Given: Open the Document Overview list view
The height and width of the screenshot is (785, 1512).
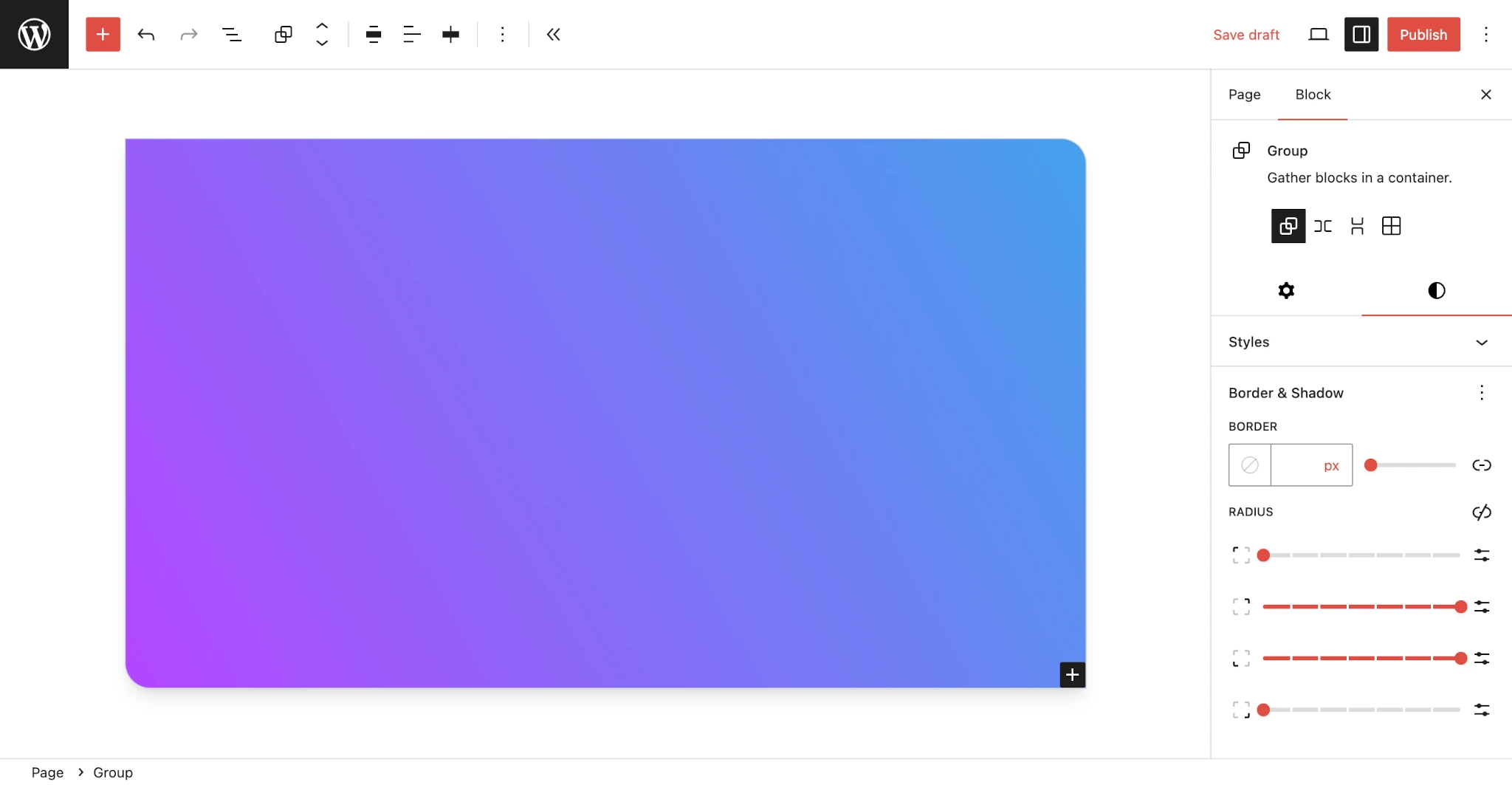Looking at the screenshot, I should tap(232, 34).
